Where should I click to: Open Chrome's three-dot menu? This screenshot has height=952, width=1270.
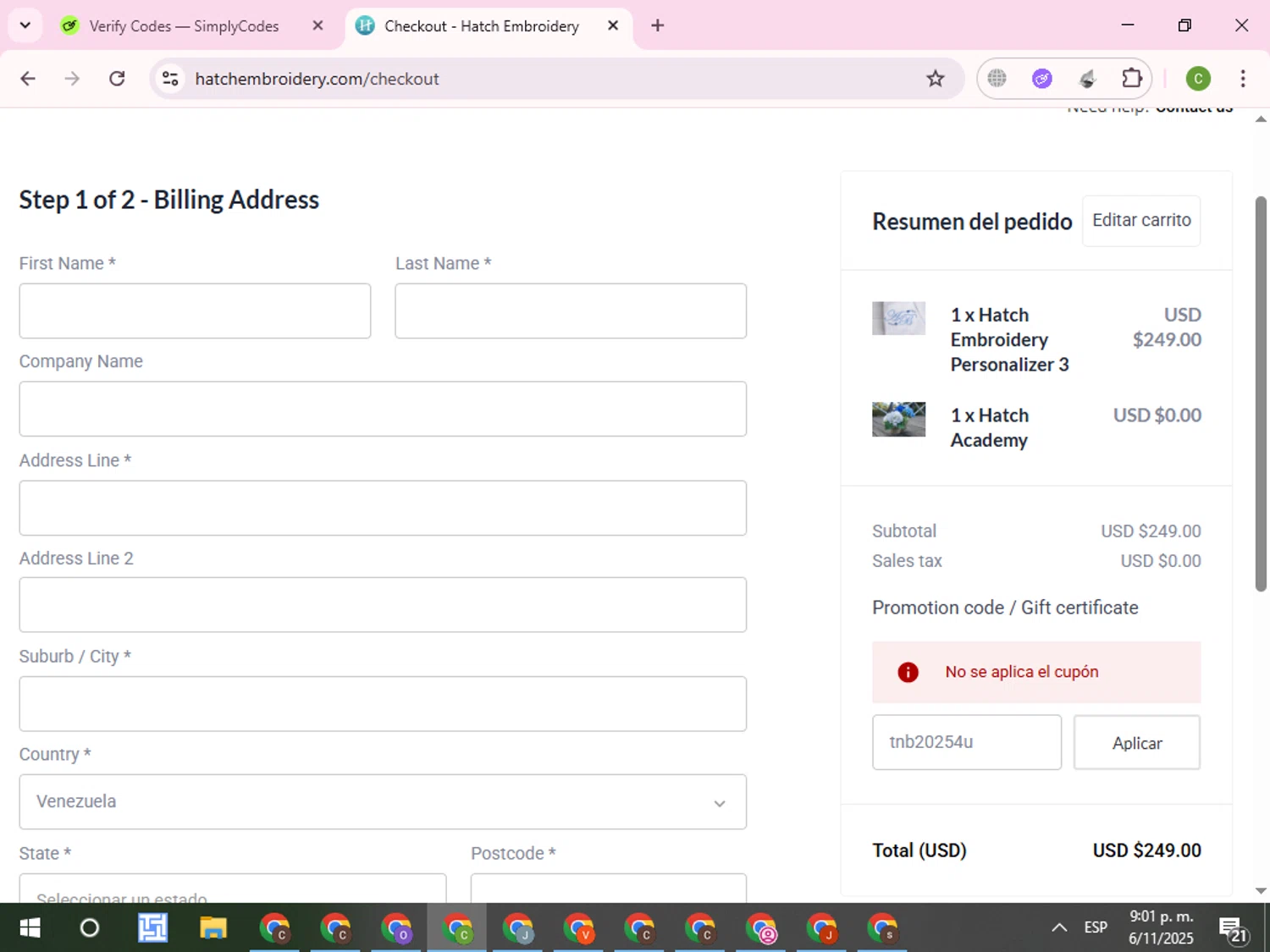coord(1243,79)
